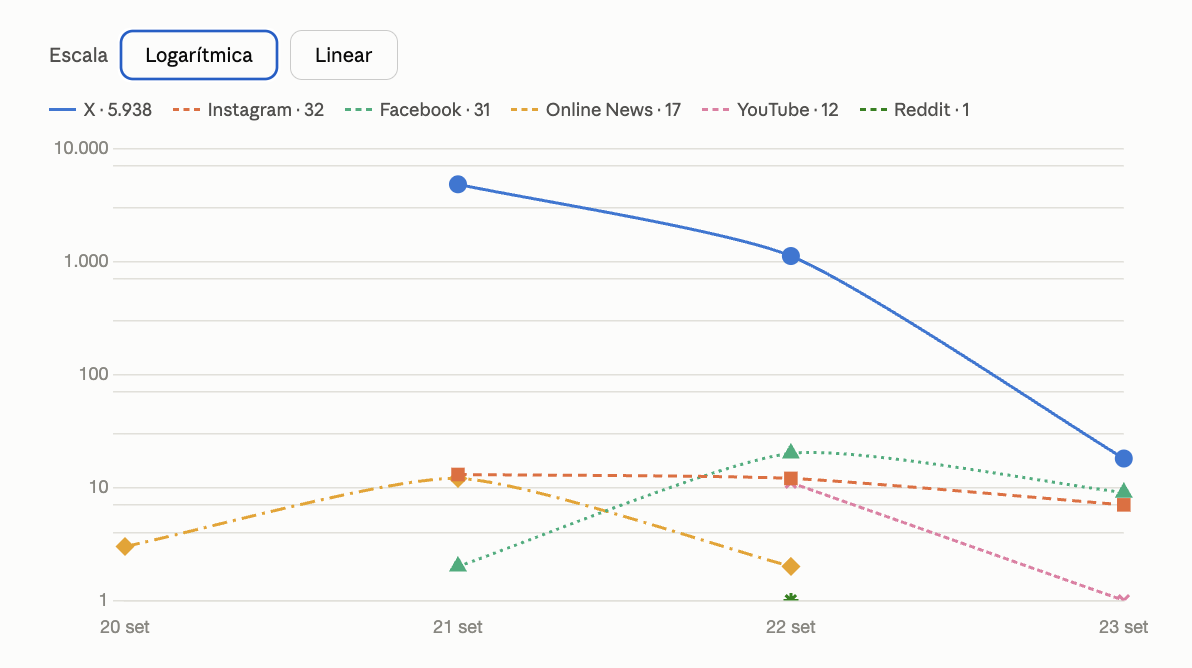
Task: Click the X blue circle at 23 set
Action: (1124, 458)
